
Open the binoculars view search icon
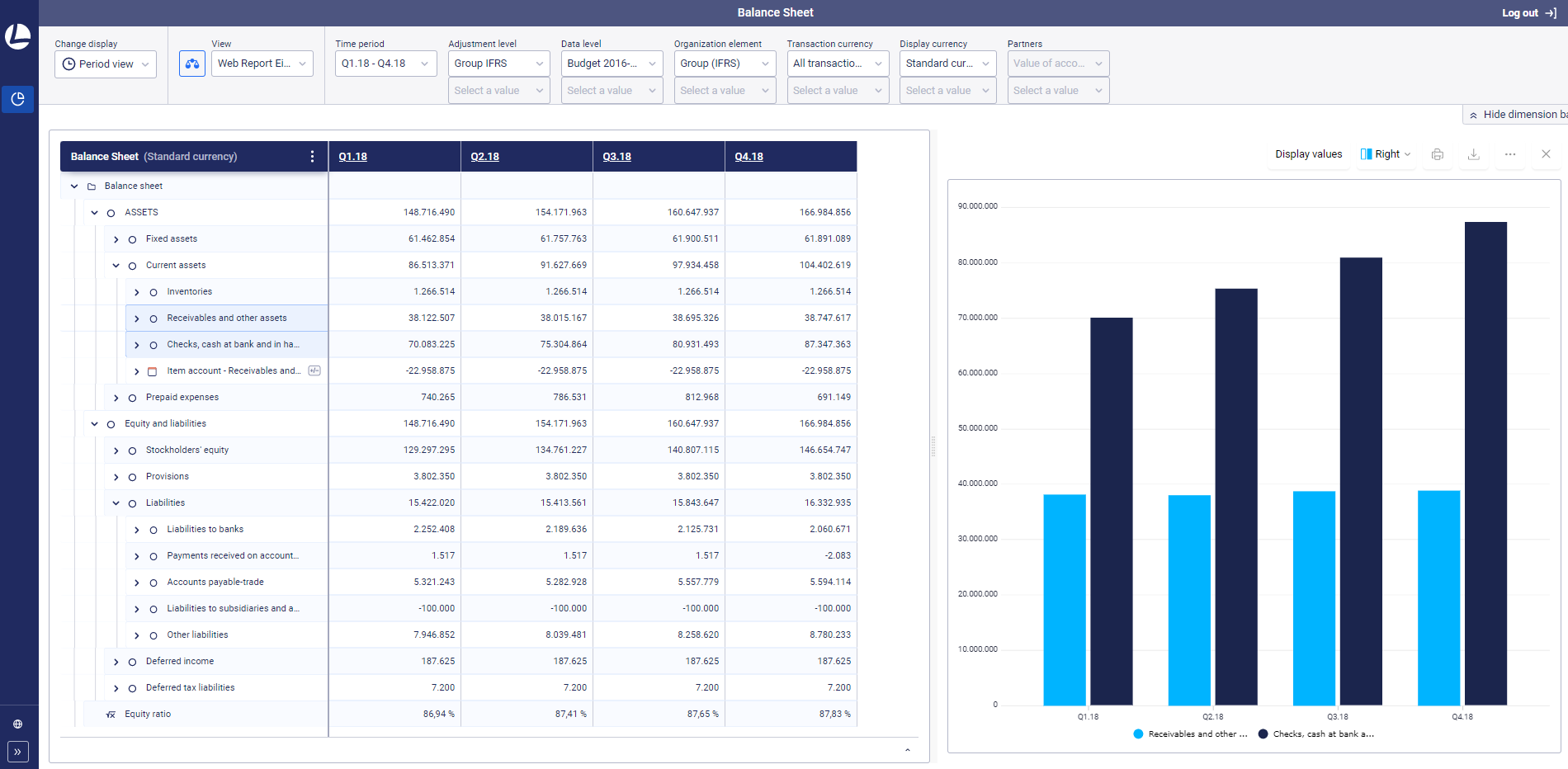pos(192,64)
